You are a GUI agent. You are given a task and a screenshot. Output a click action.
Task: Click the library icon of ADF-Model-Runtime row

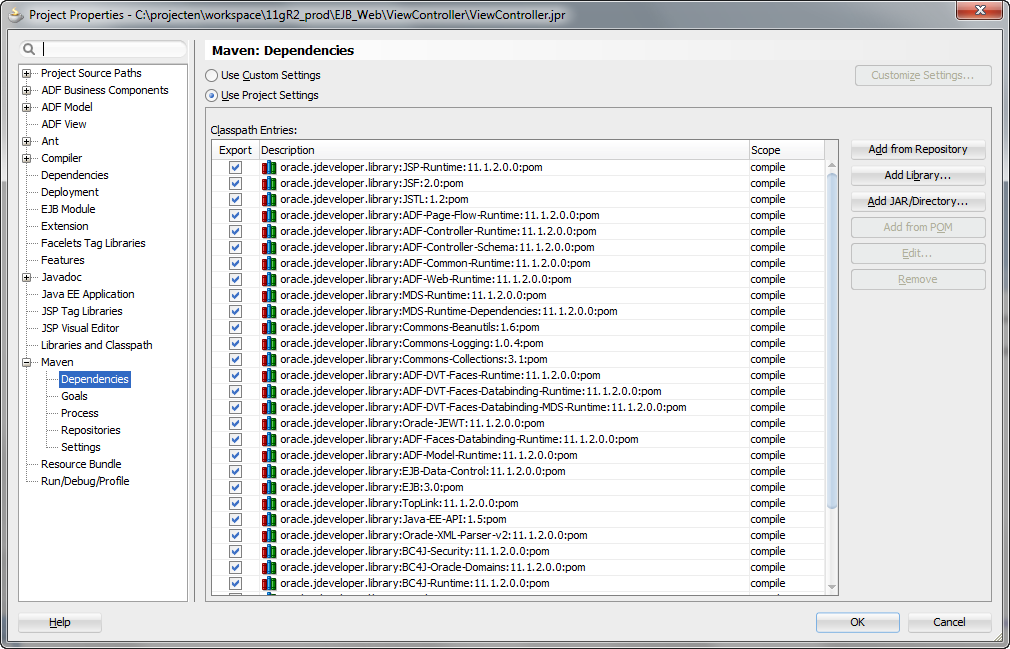pos(269,455)
